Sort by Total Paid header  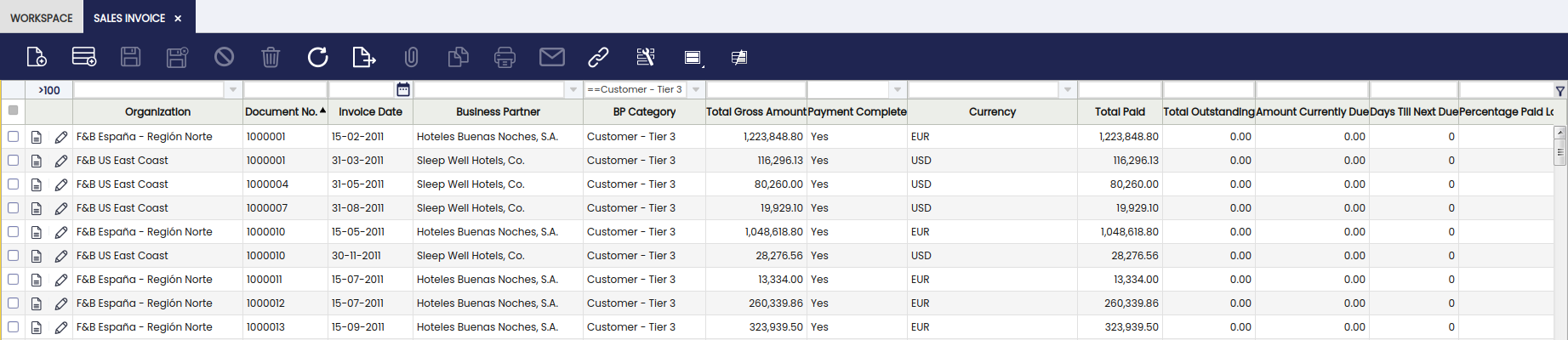[1120, 111]
